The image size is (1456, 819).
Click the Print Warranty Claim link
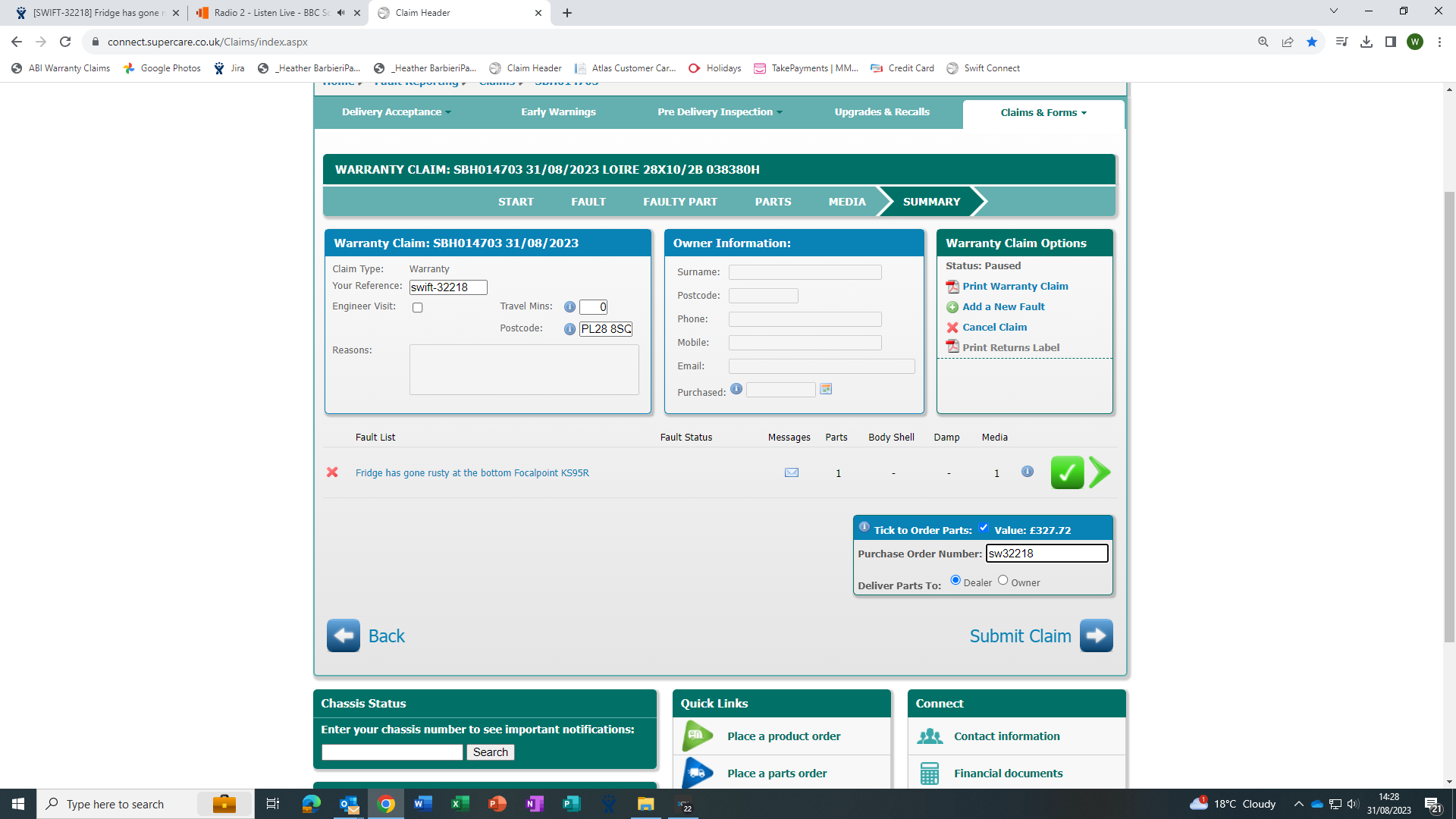pos(1015,287)
